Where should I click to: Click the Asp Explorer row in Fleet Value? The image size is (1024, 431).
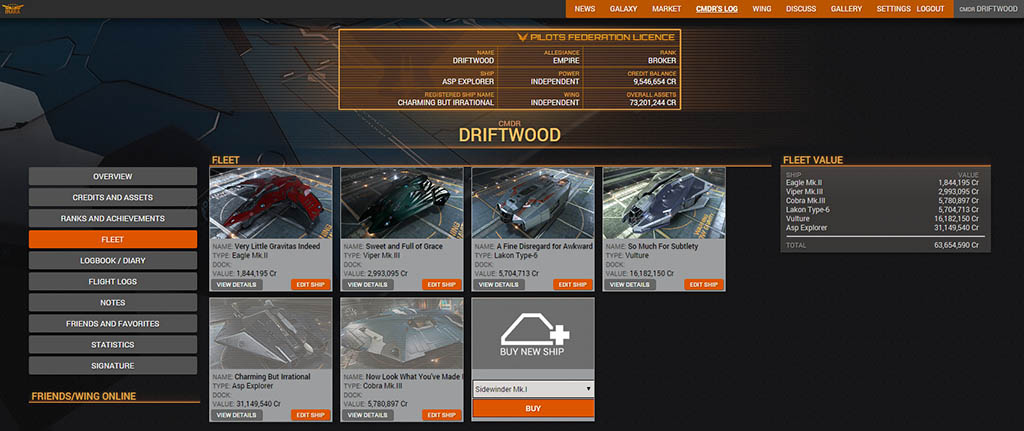(882, 228)
